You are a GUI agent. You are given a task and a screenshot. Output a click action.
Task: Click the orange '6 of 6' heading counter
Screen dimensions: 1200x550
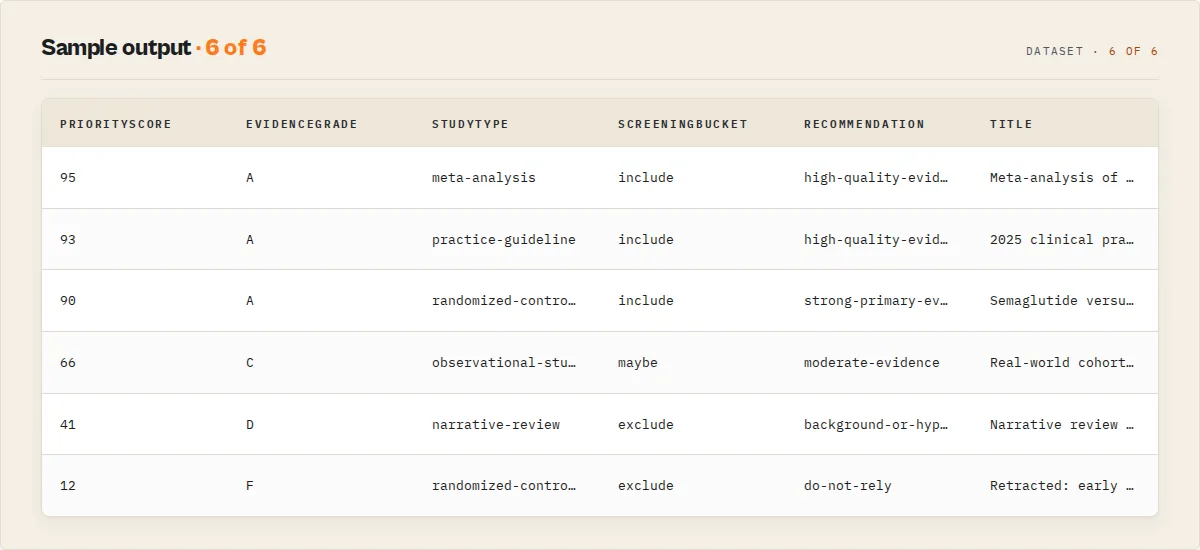pyautogui.click(x=236, y=47)
